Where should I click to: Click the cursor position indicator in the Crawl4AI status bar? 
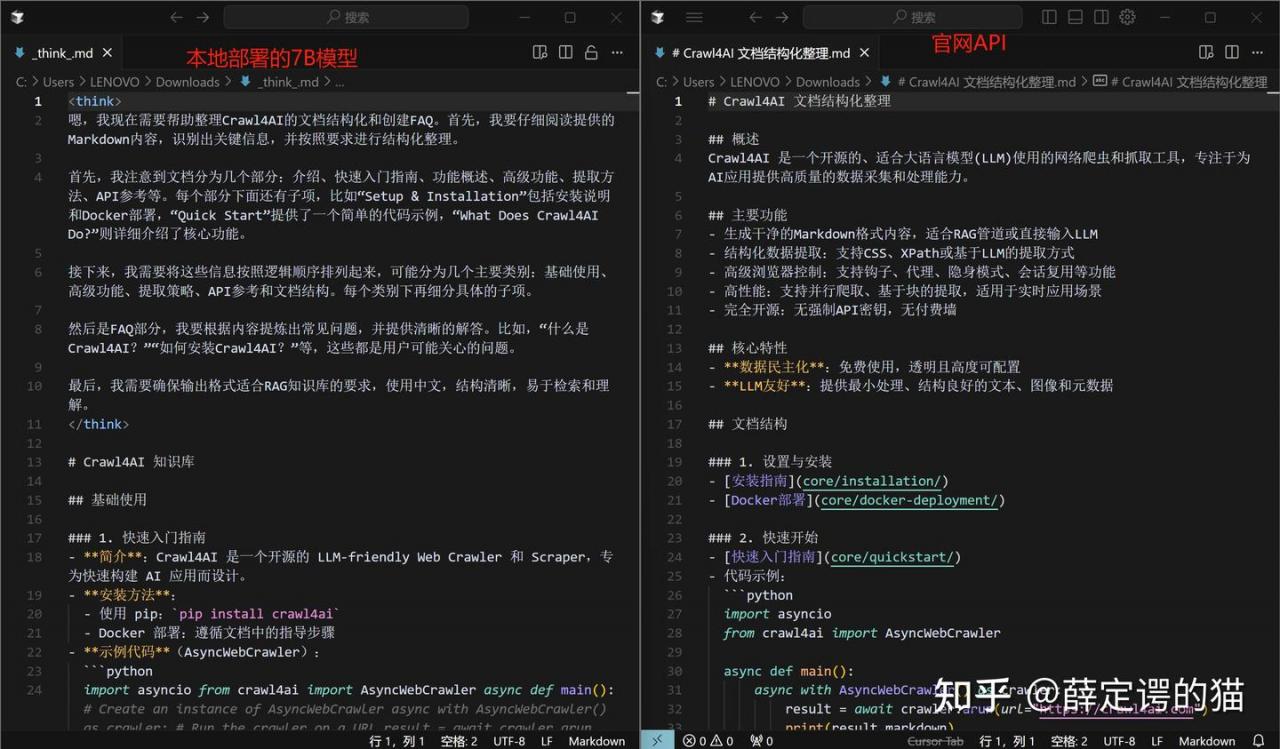[x=1007, y=741]
